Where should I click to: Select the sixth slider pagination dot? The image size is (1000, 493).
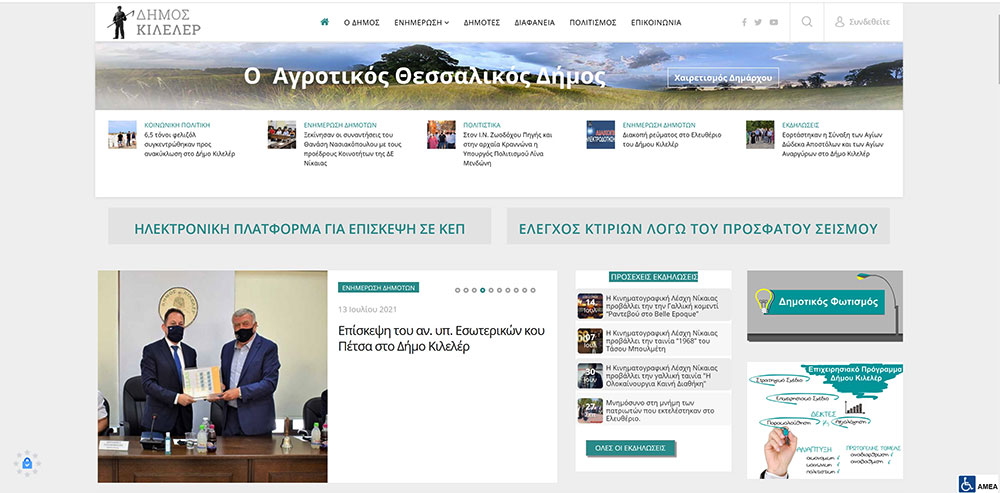pos(499,290)
